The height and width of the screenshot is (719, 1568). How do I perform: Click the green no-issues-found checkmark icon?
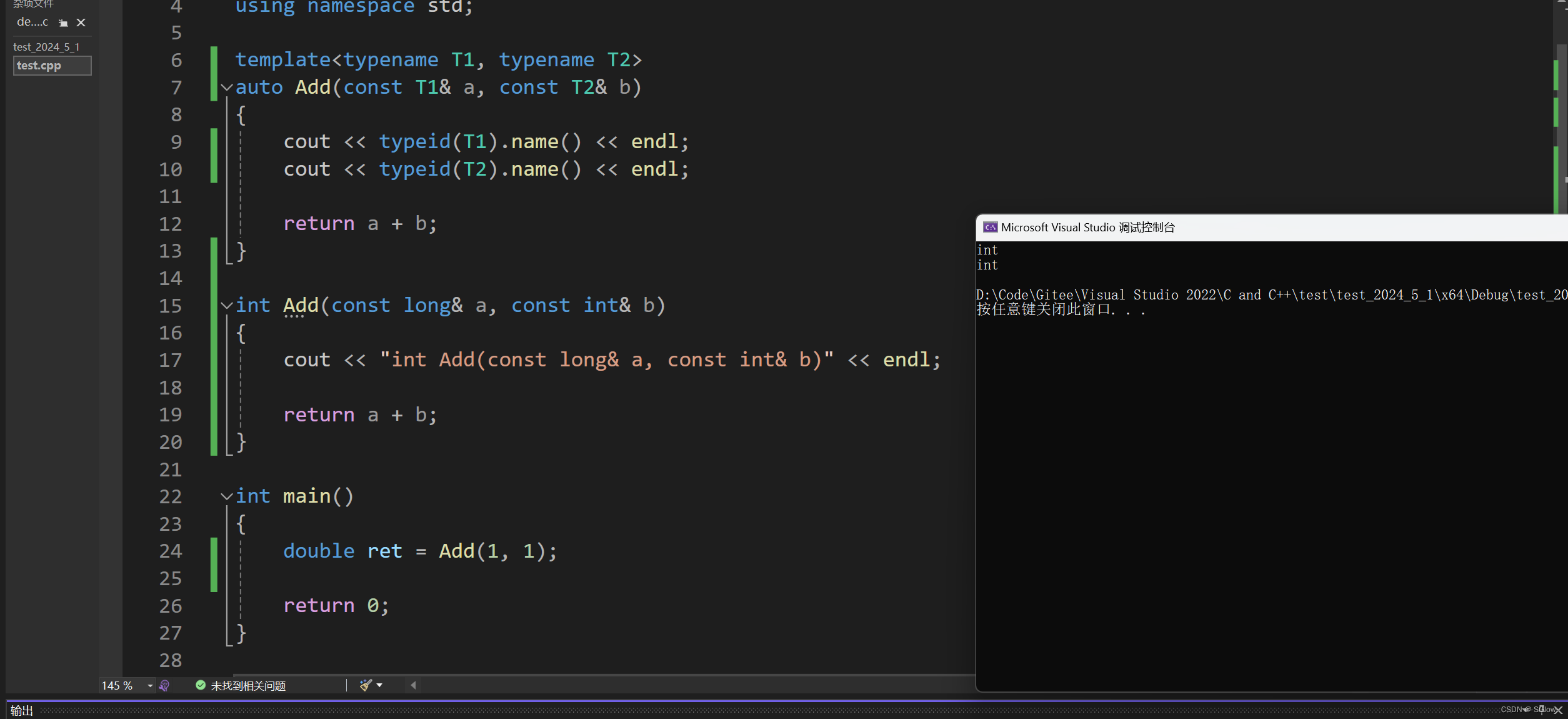coord(201,685)
